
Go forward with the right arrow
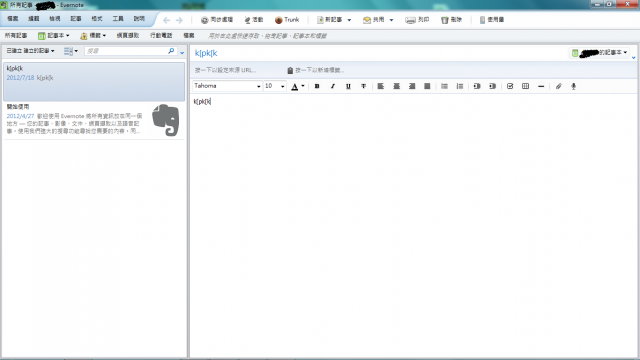[x=179, y=20]
